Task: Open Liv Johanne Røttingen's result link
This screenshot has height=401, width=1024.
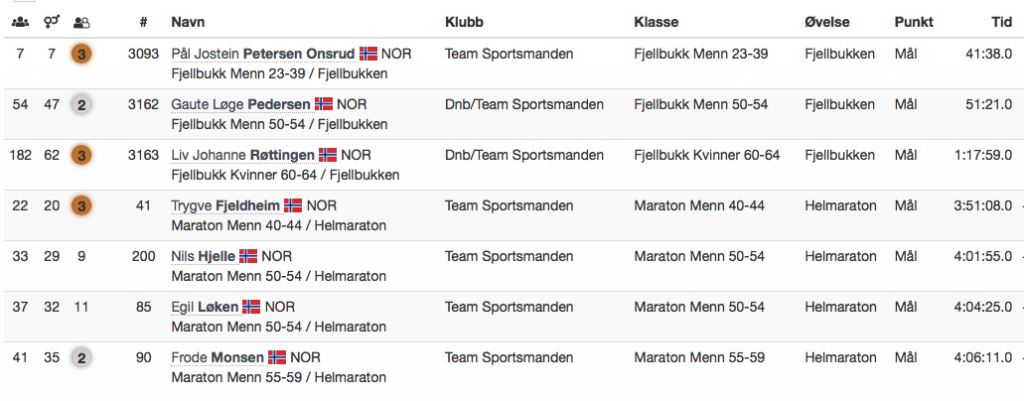Action: coord(243,155)
